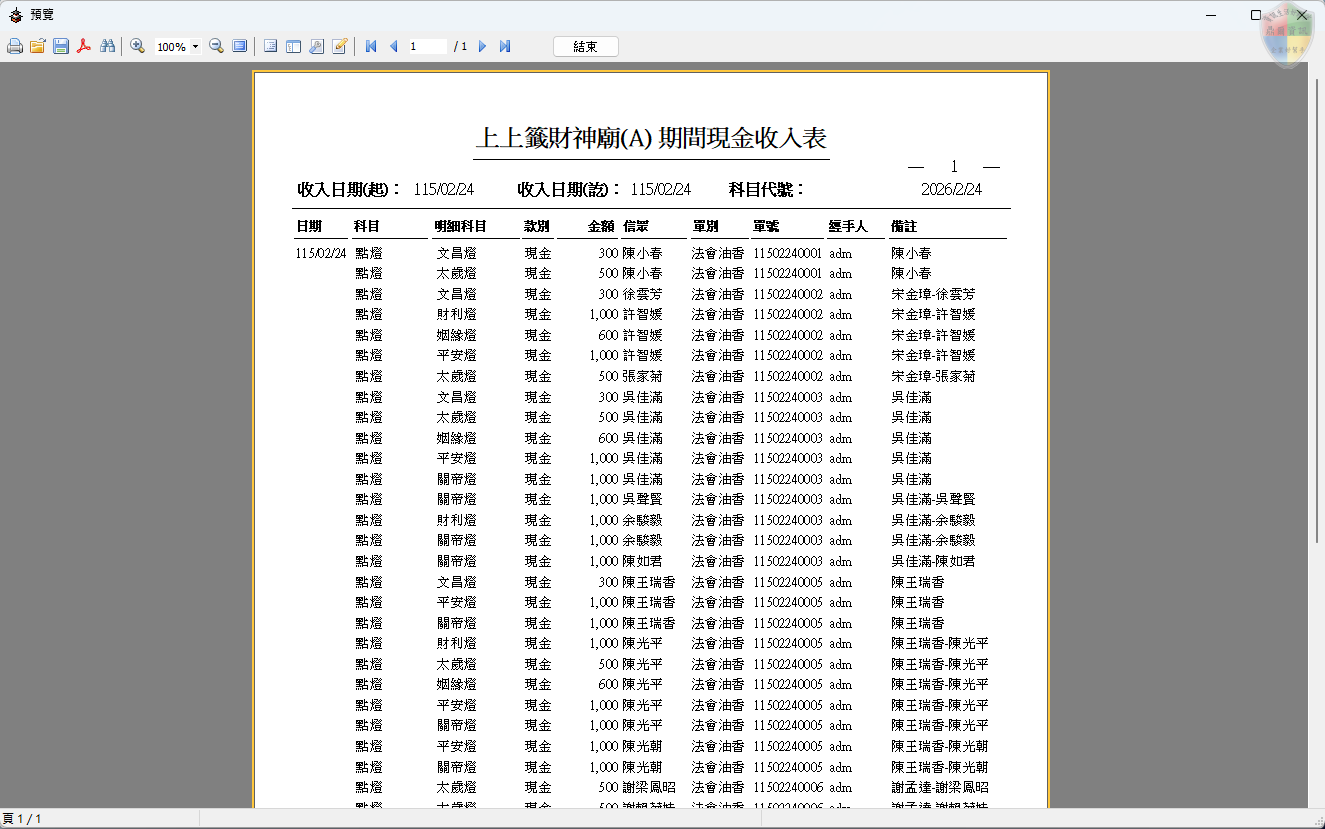
Task: Jump to the last page
Action: pos(504,46)
